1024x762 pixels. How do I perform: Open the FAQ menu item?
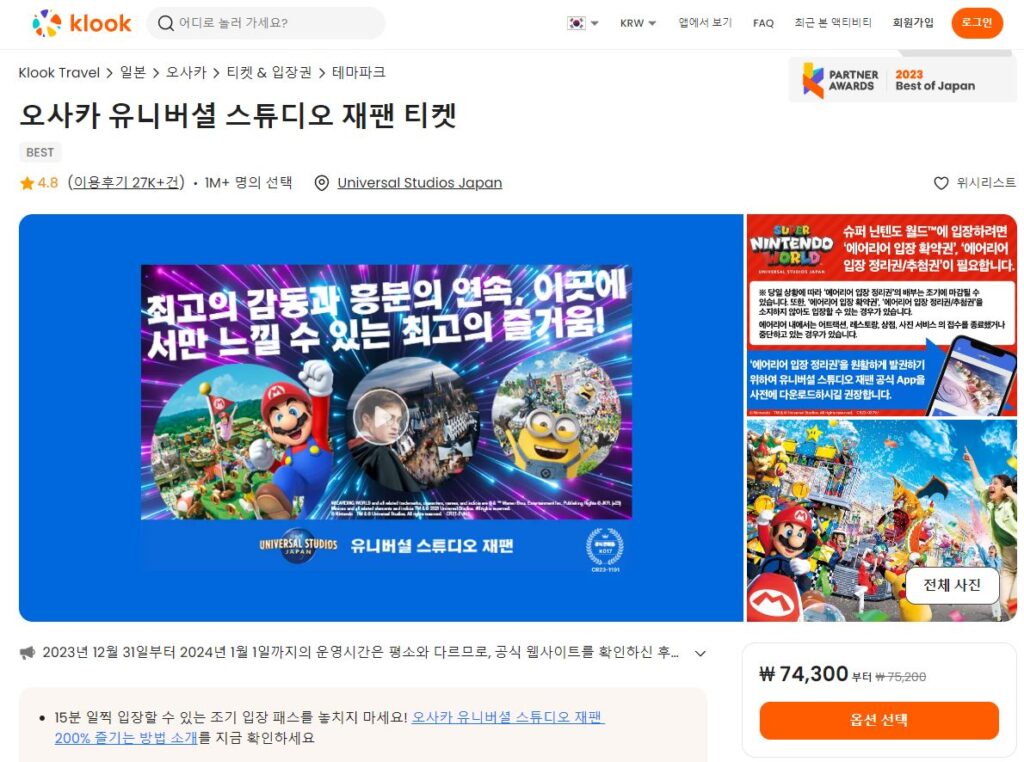click(x=763, y=23)
